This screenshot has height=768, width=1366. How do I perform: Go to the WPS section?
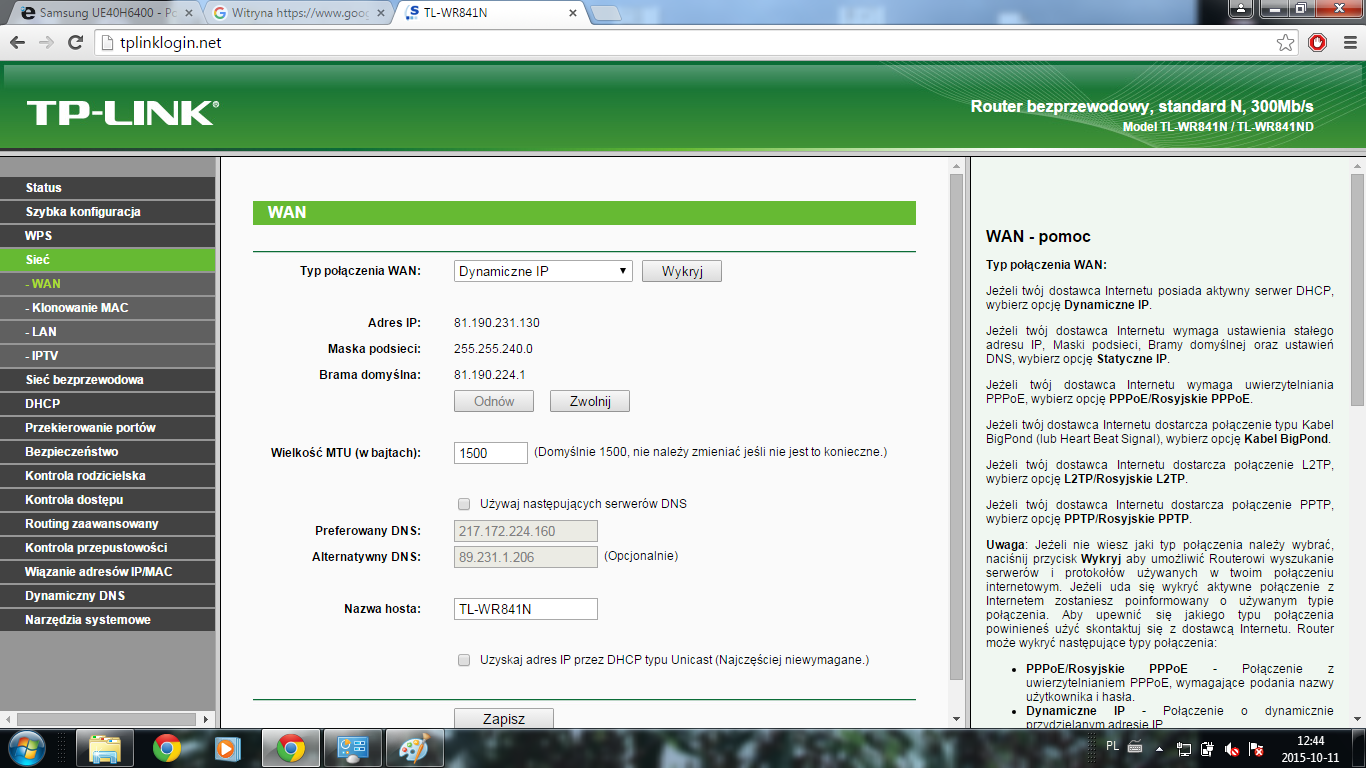108,236
